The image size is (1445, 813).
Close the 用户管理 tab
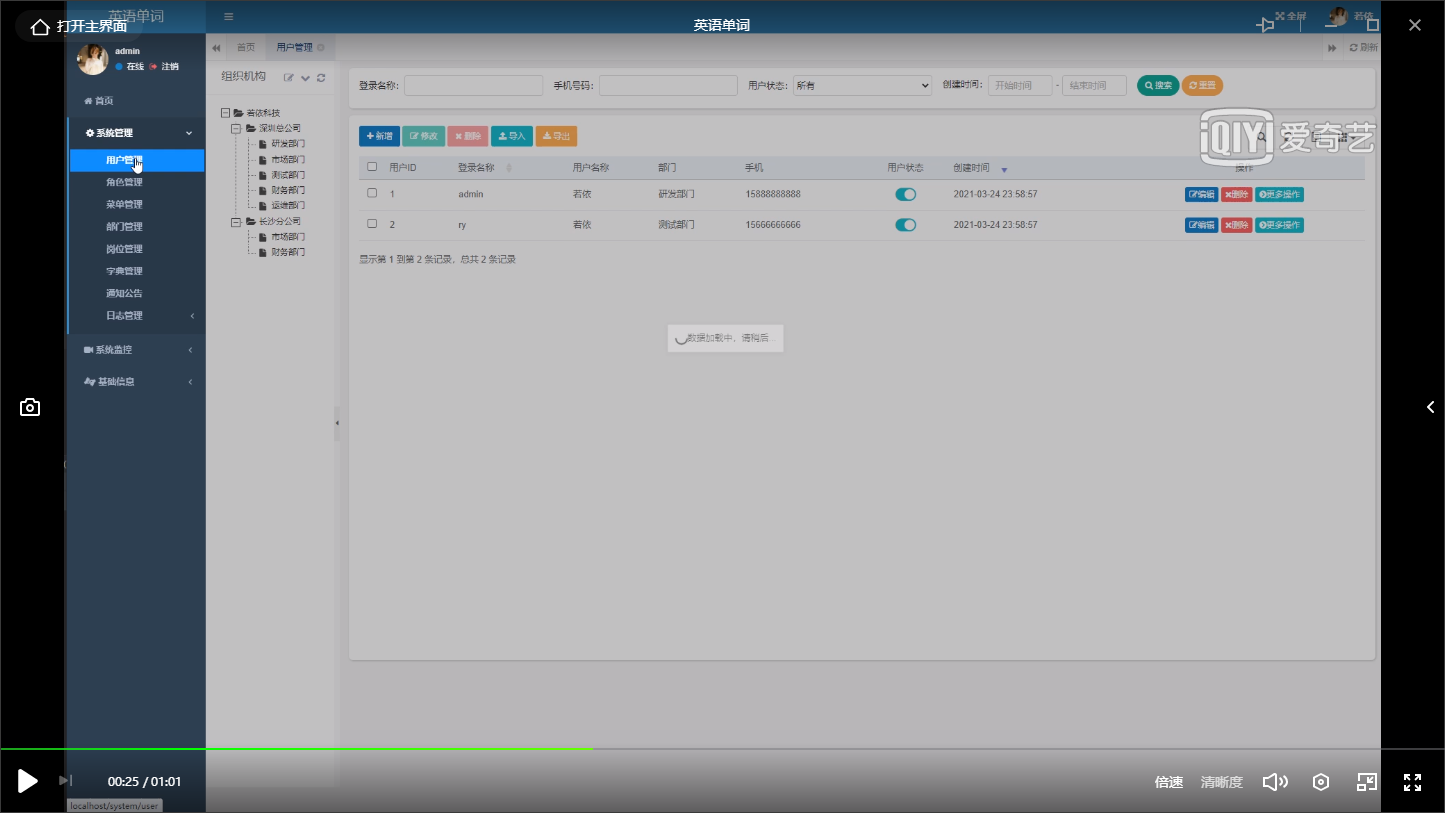click(321, 48)
